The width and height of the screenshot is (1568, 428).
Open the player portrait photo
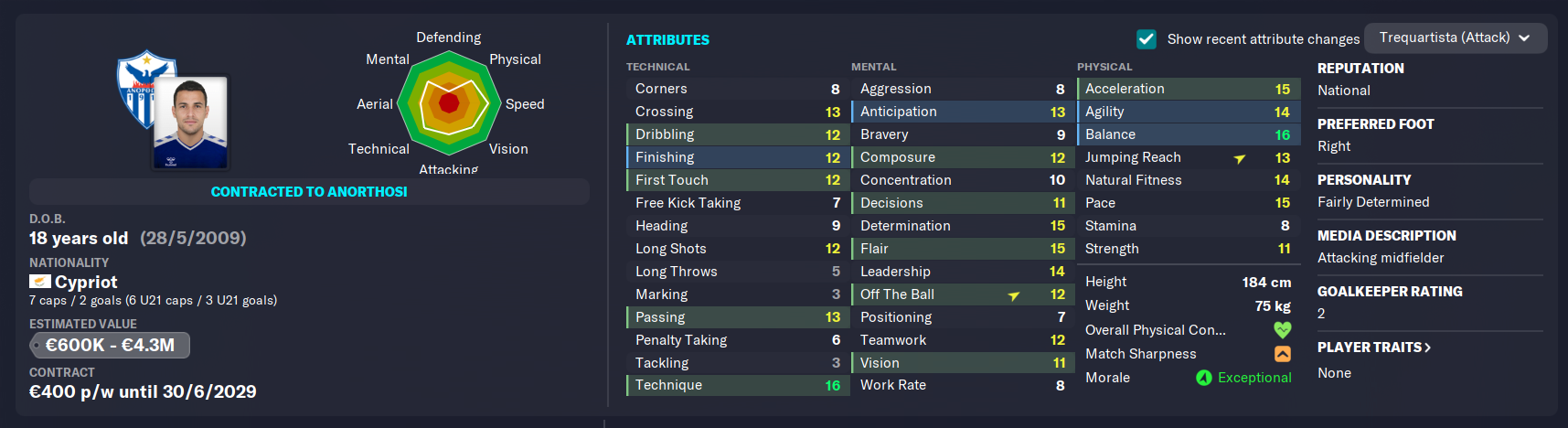point(191,123)
